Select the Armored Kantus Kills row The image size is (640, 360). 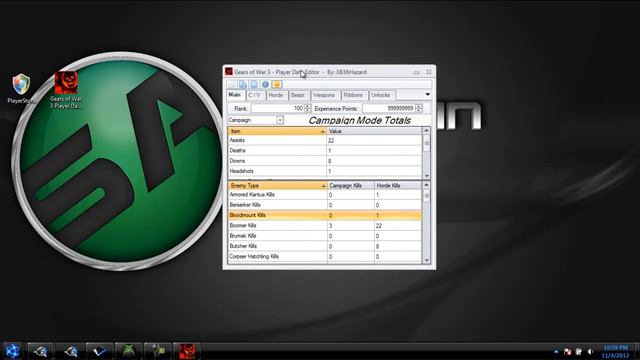tap(325, 195)
